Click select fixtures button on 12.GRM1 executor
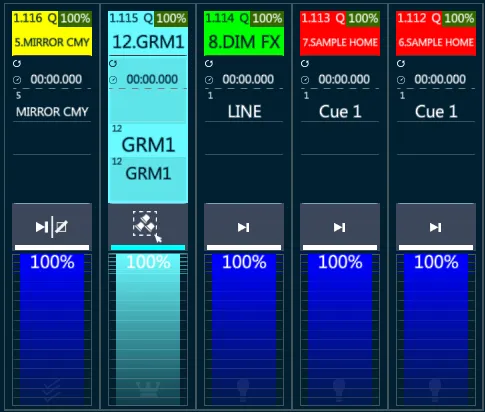Viewport: 485px width, 412px height. click(148, 227)
